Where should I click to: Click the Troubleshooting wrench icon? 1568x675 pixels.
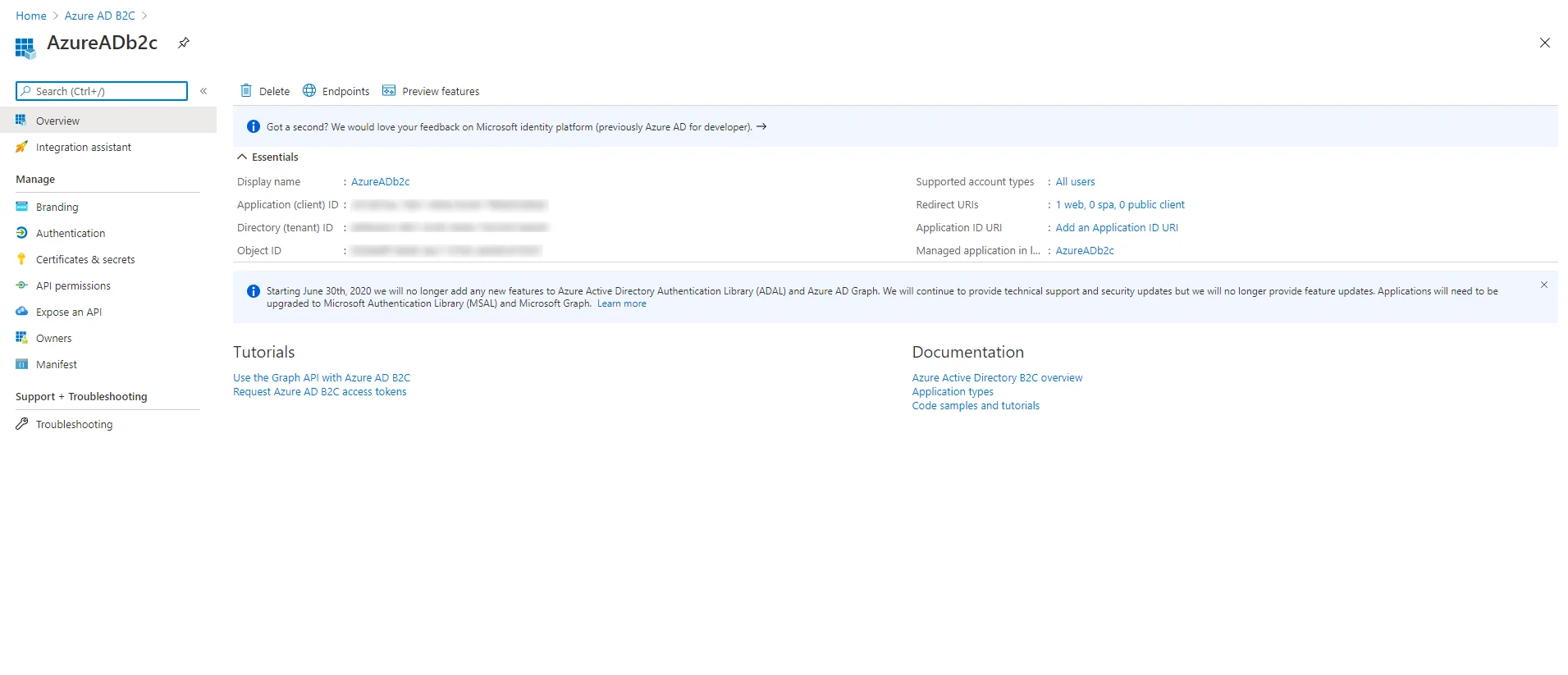tap(21, 424)
